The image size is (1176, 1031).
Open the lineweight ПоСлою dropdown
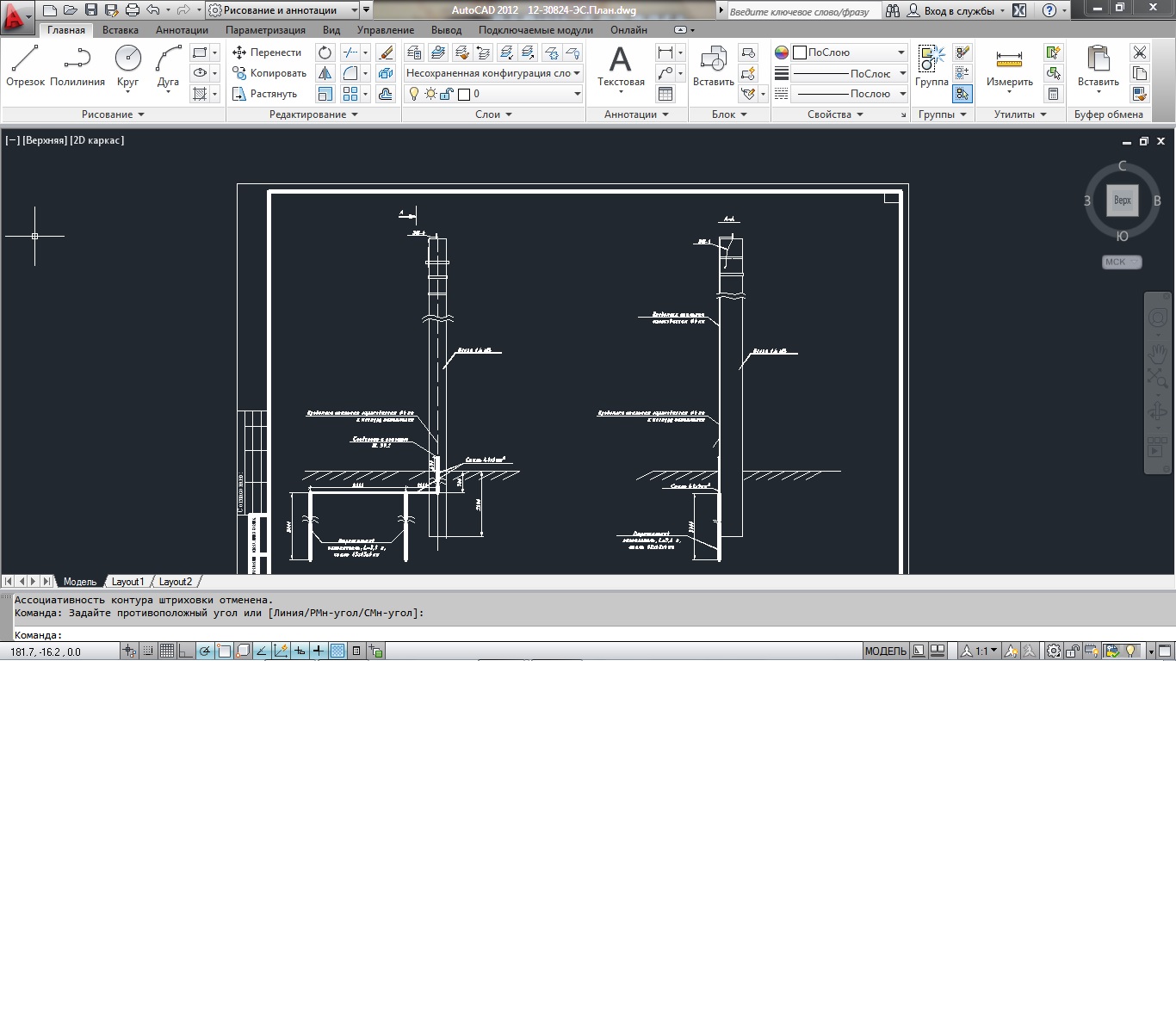click(x=849, y=73)
